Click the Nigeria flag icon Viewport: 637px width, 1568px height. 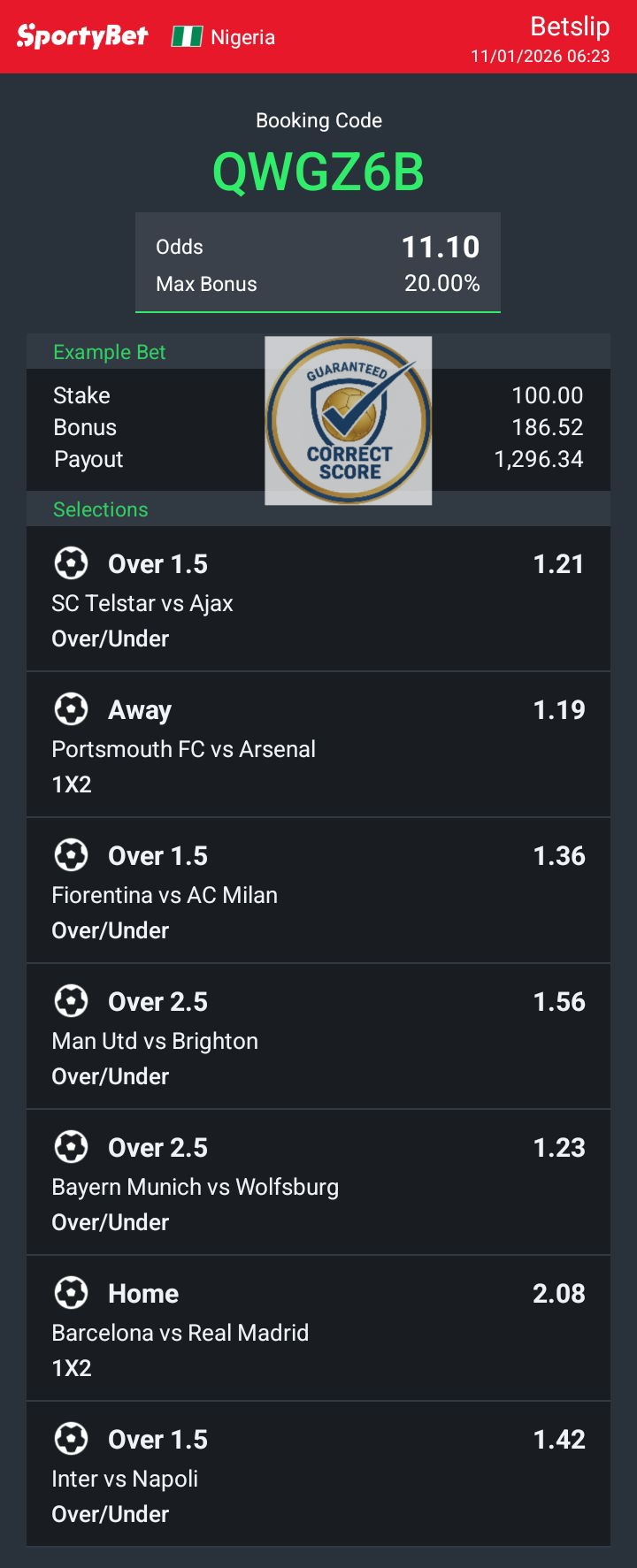187,36
